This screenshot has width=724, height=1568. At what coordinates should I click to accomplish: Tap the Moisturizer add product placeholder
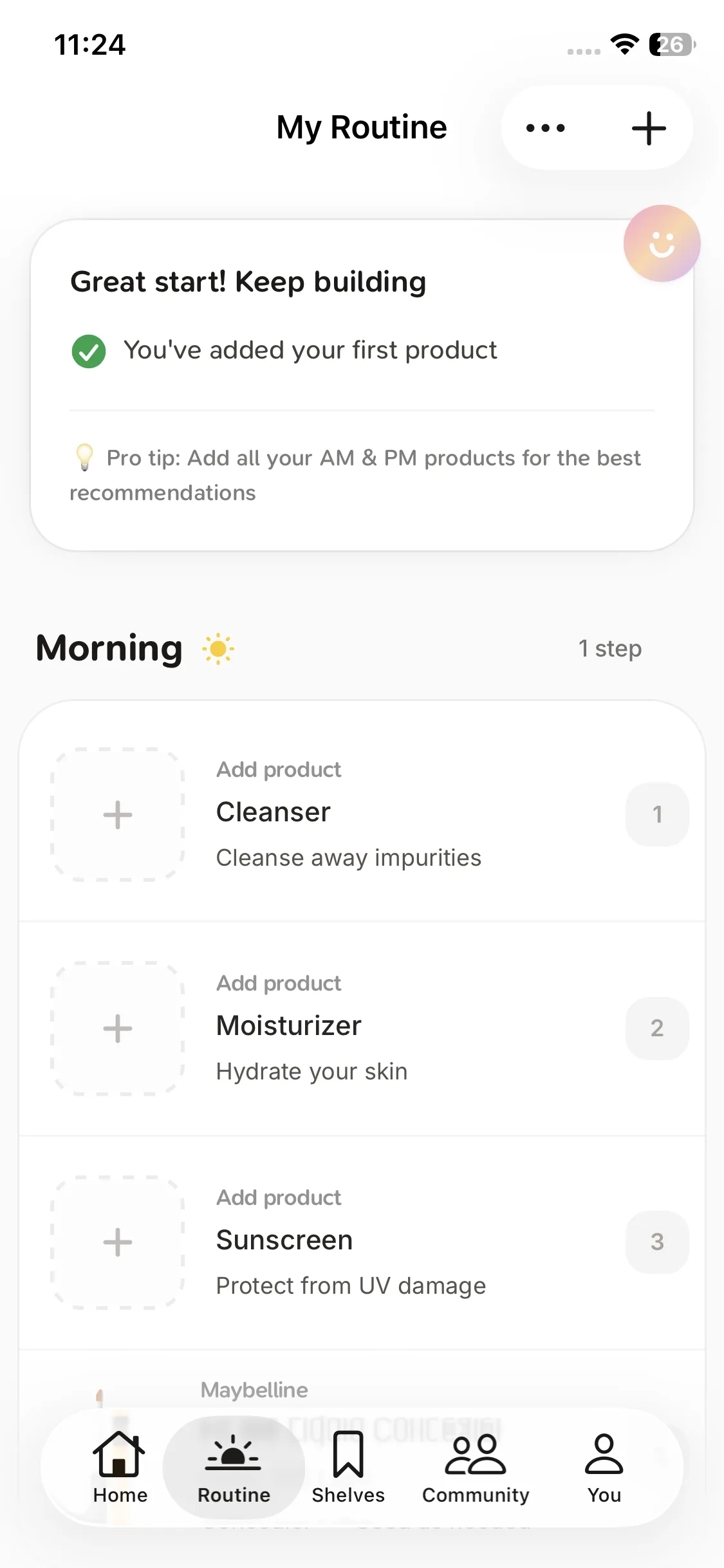tap(118, 1028)
